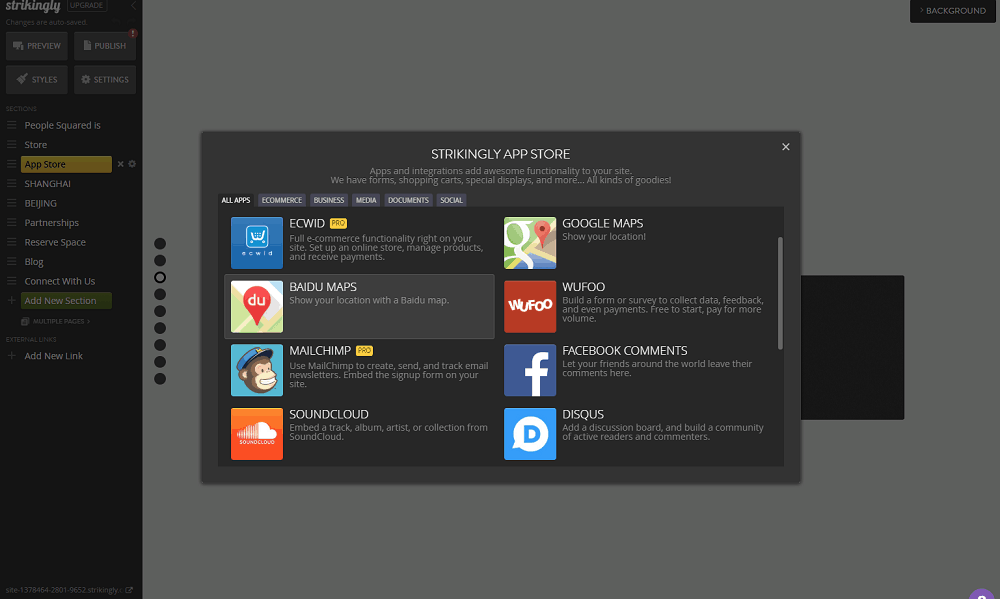Open the Partnerships section

tap(52, 223)
